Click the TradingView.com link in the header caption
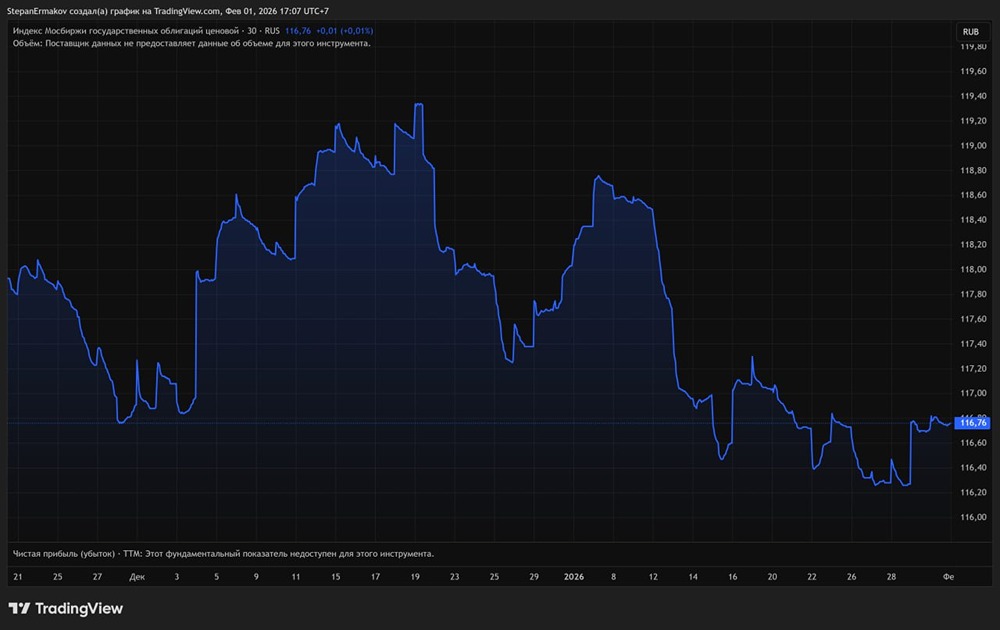The height and width of the screenshot is (630, 1000). pyautogui.click(x=188, y=11)
